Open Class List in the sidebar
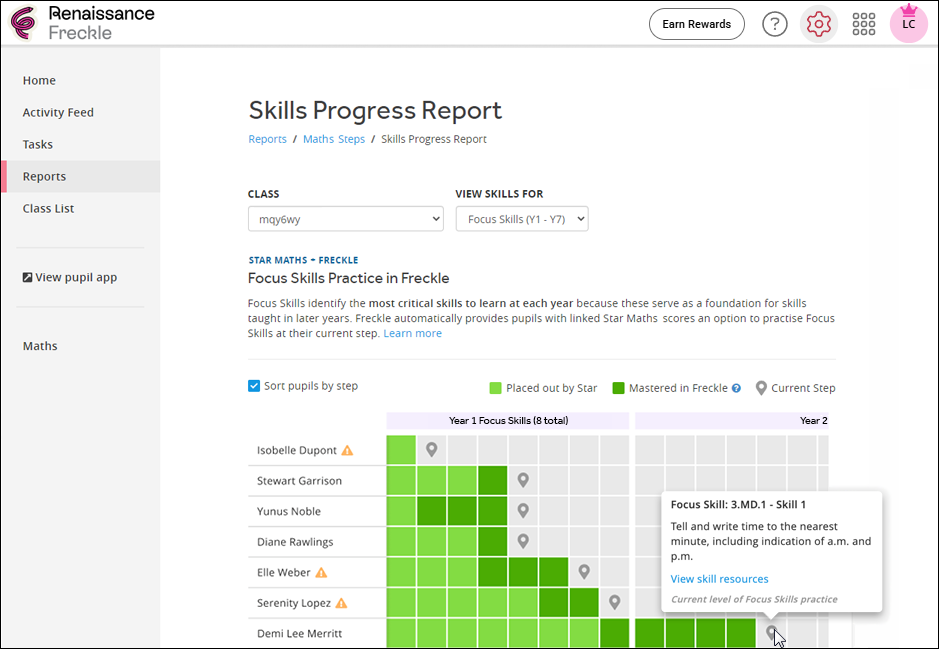 coord(49,208)
